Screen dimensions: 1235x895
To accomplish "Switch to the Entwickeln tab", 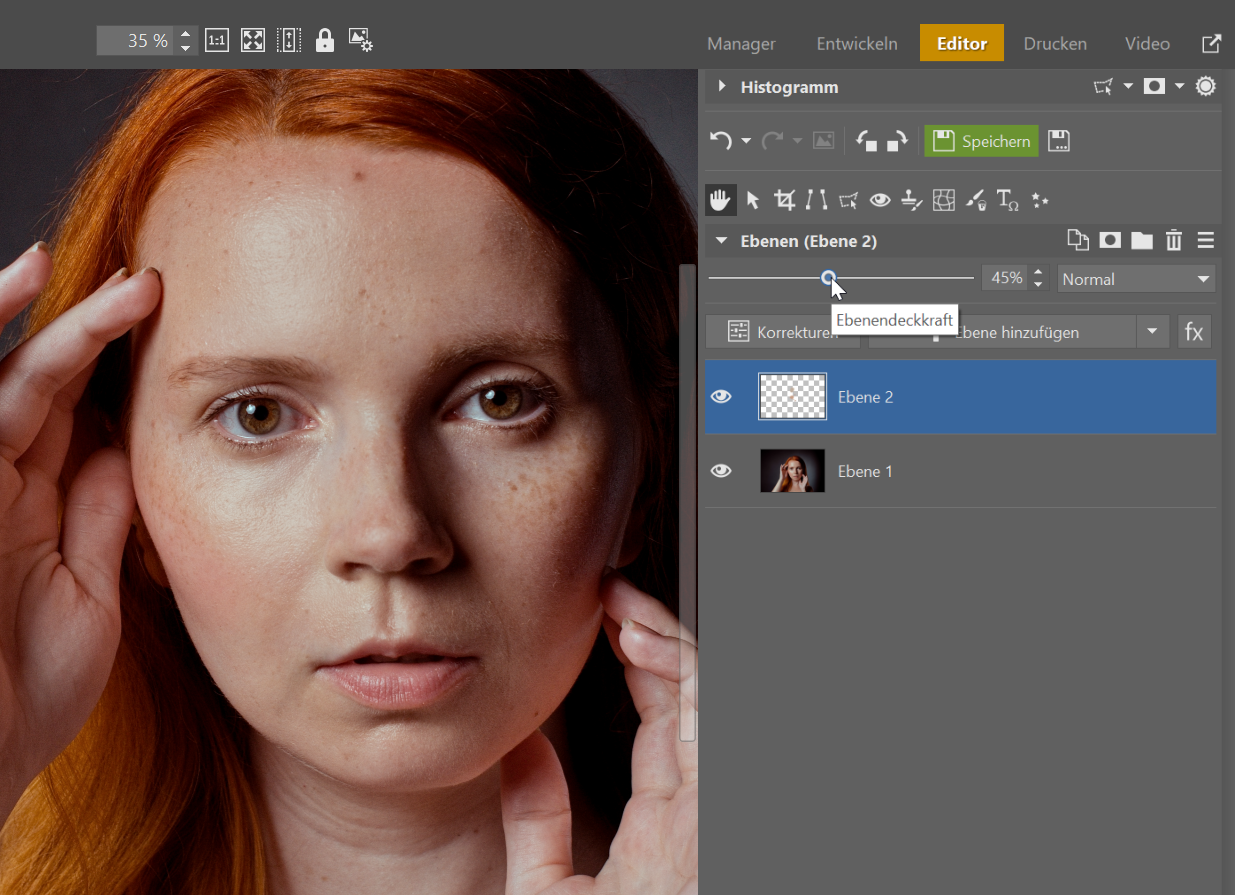I will [x=857, y=44].
